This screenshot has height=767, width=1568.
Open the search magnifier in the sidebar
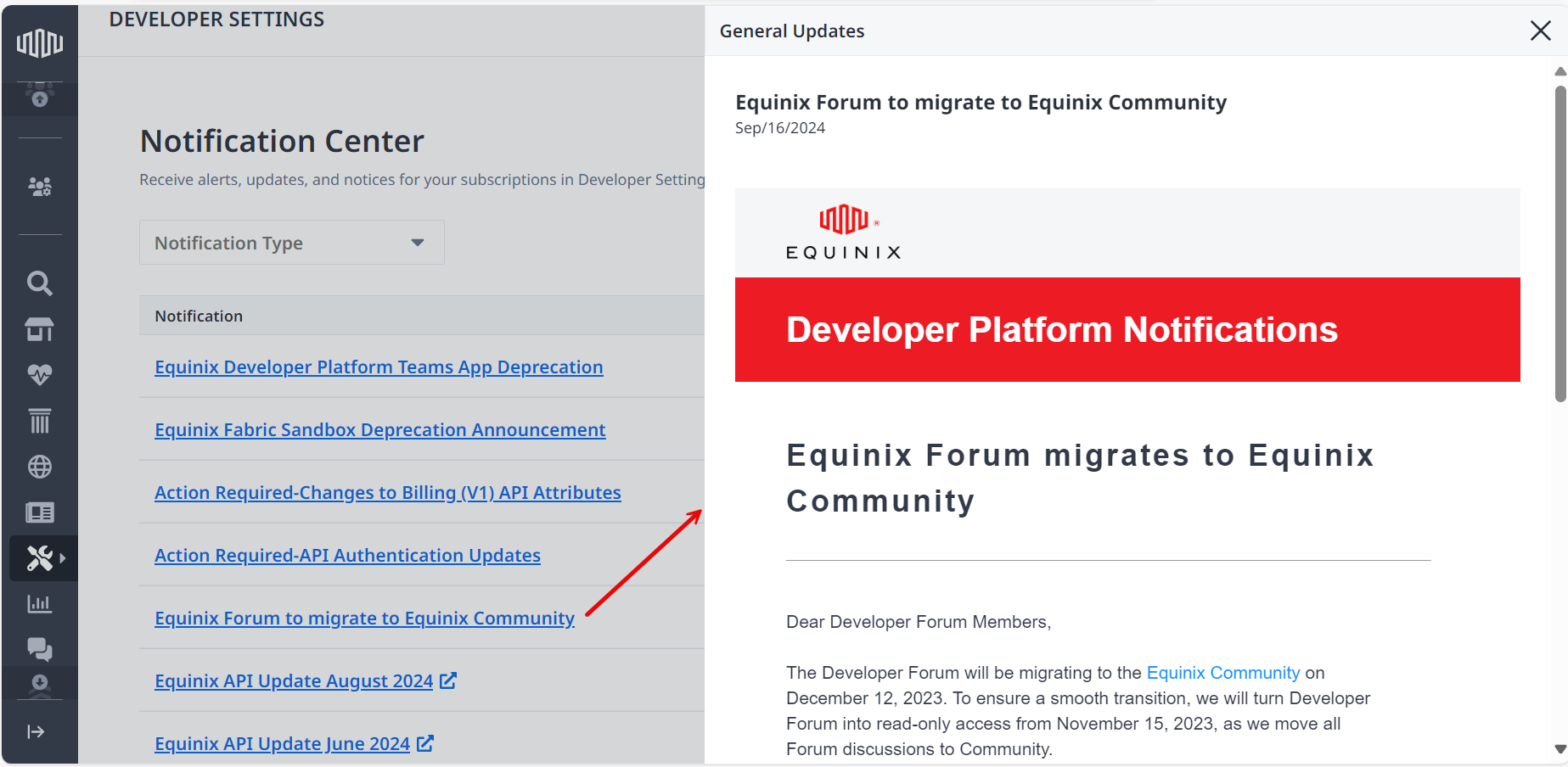[x=40, y=283]
